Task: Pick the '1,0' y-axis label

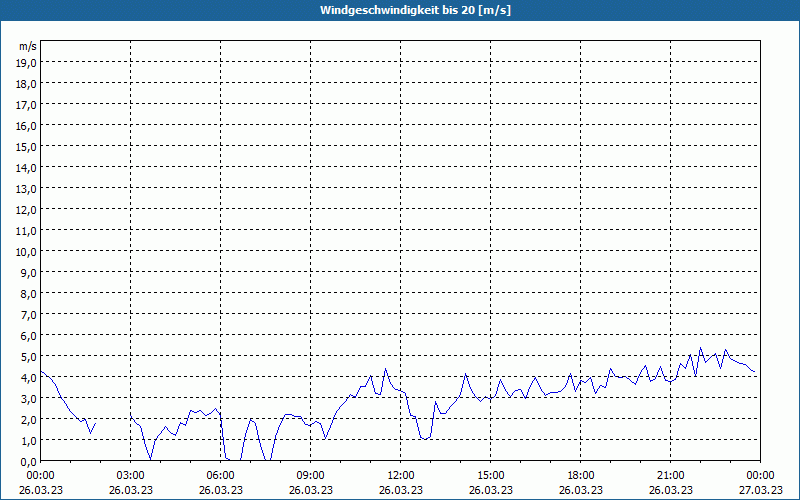Action: pyautogui.click(x=28, y=440)
